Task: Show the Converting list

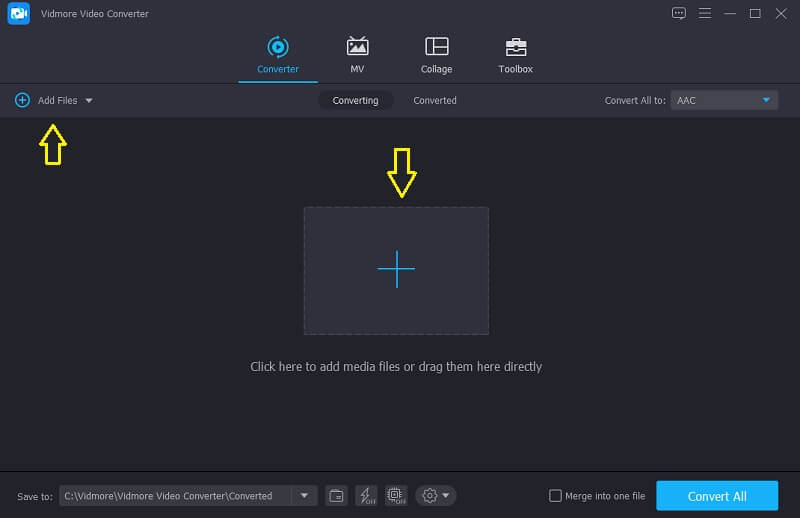Action: (x=355, y=100)
